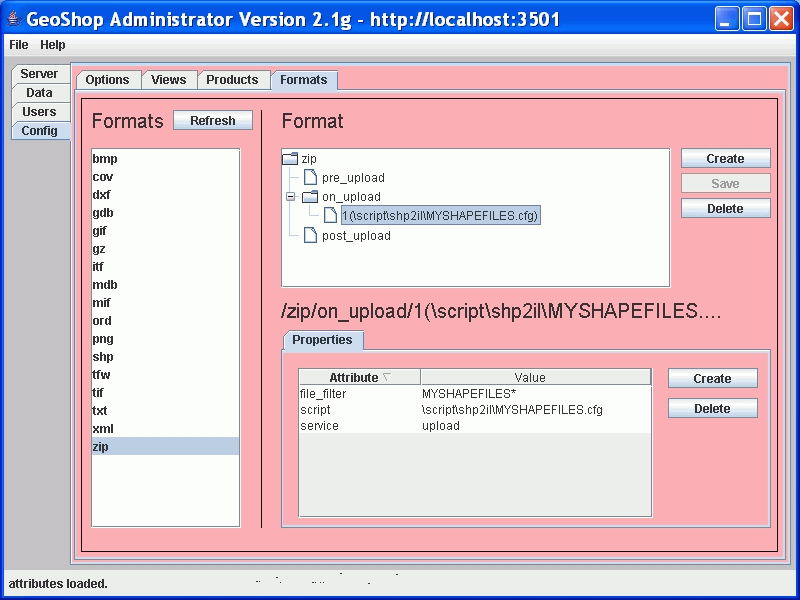Click the MYSHAPEFILES.cfg document icon in tree
Viewport: 800px width, 600px height.
[331, 215]
